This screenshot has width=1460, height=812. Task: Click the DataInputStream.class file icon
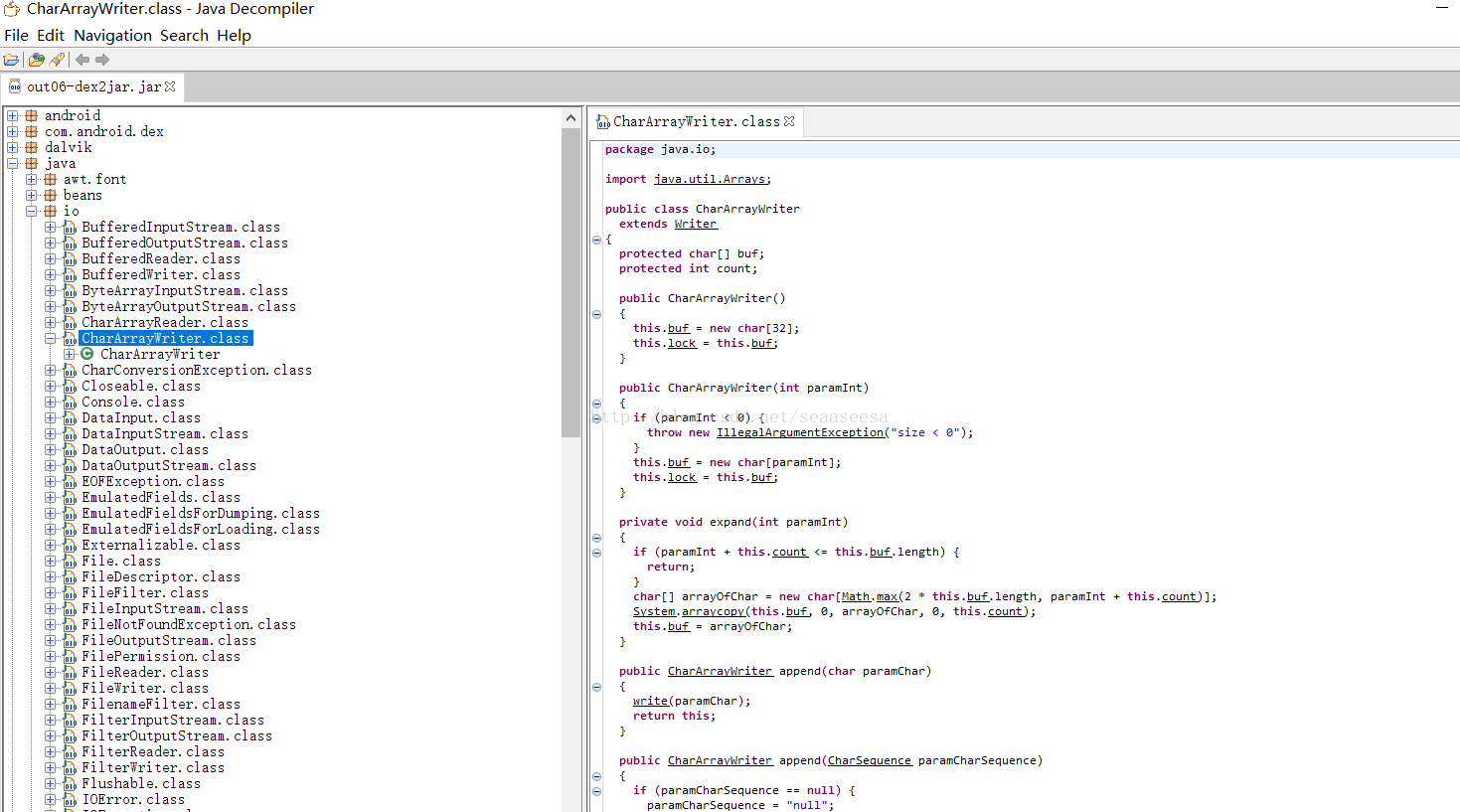tap(70, 433)
